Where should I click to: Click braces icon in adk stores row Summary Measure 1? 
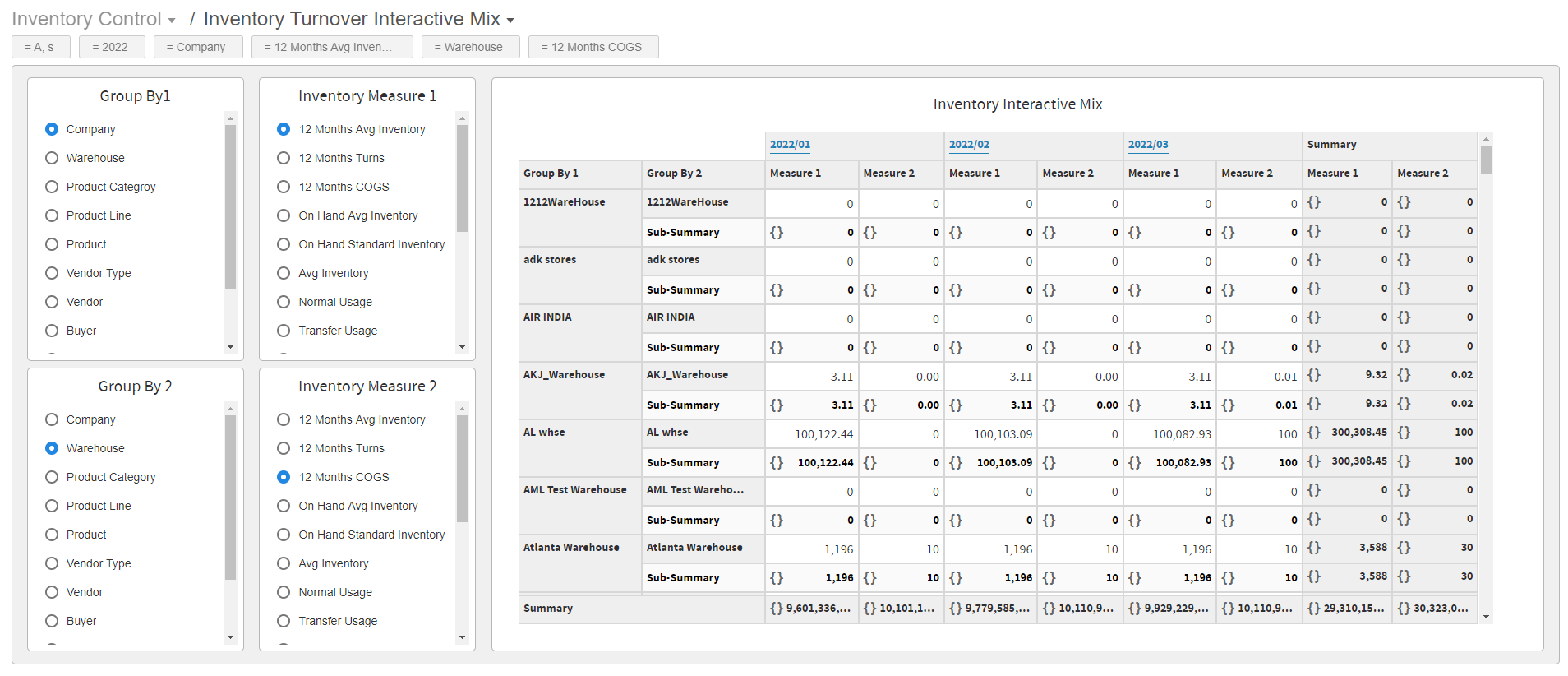point(1314,260)
